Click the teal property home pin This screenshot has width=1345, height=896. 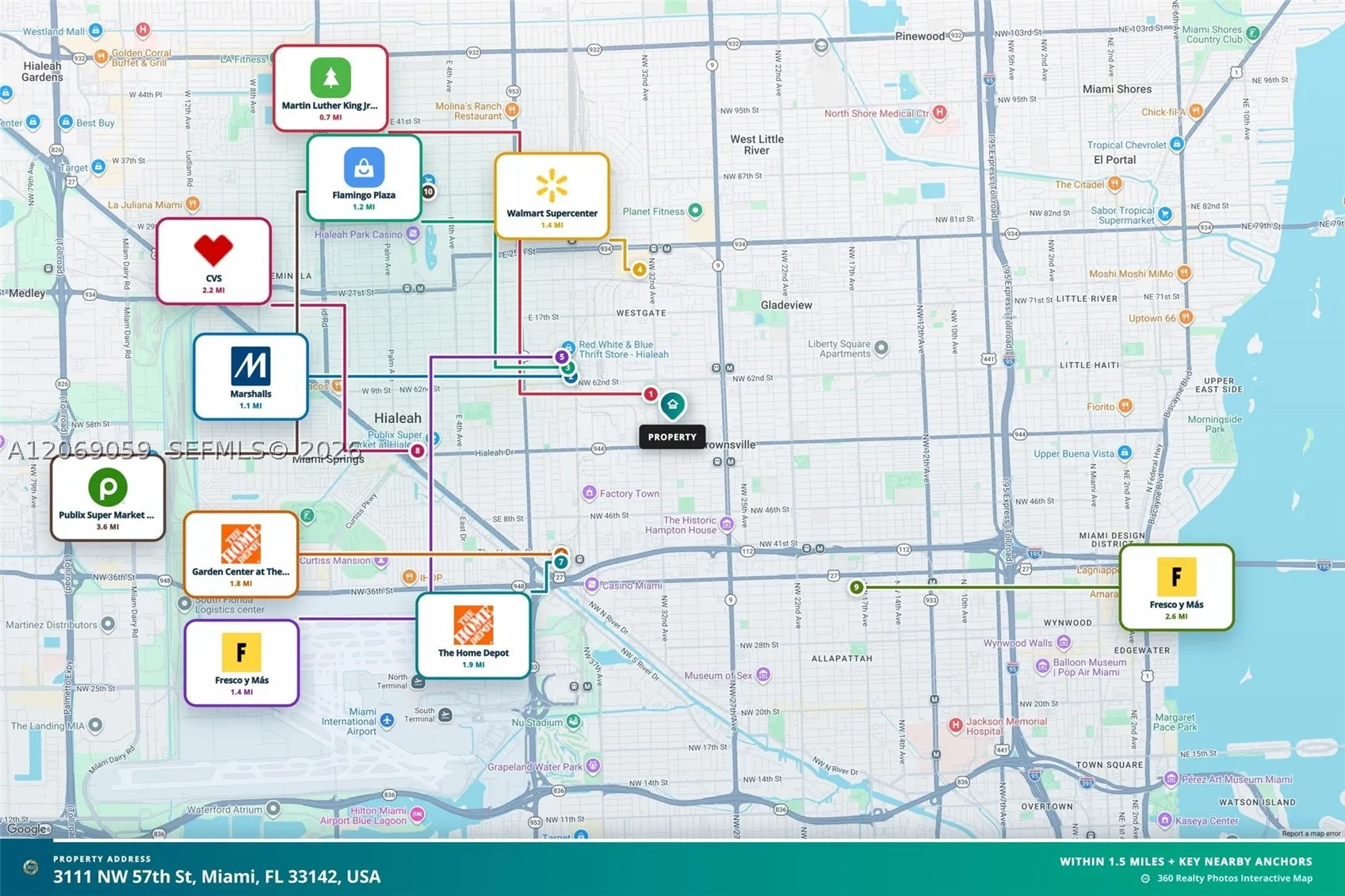tap(672, 406)
